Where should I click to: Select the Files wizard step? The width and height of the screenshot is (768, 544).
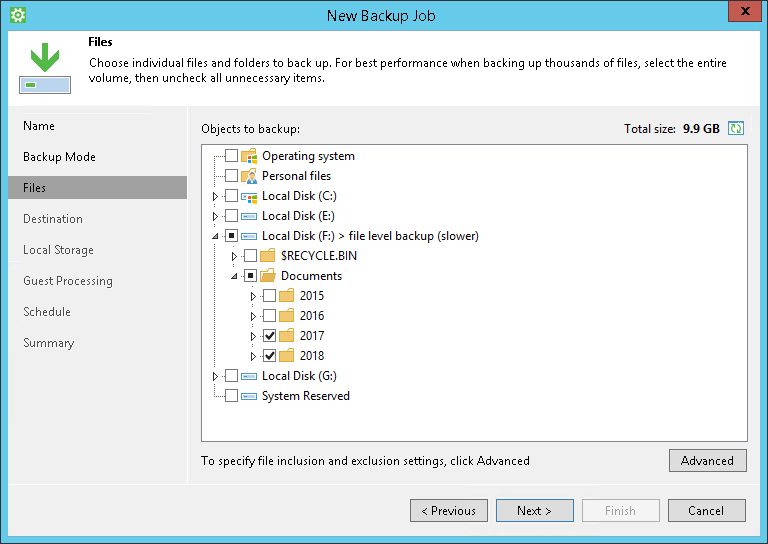coord(97,188)
